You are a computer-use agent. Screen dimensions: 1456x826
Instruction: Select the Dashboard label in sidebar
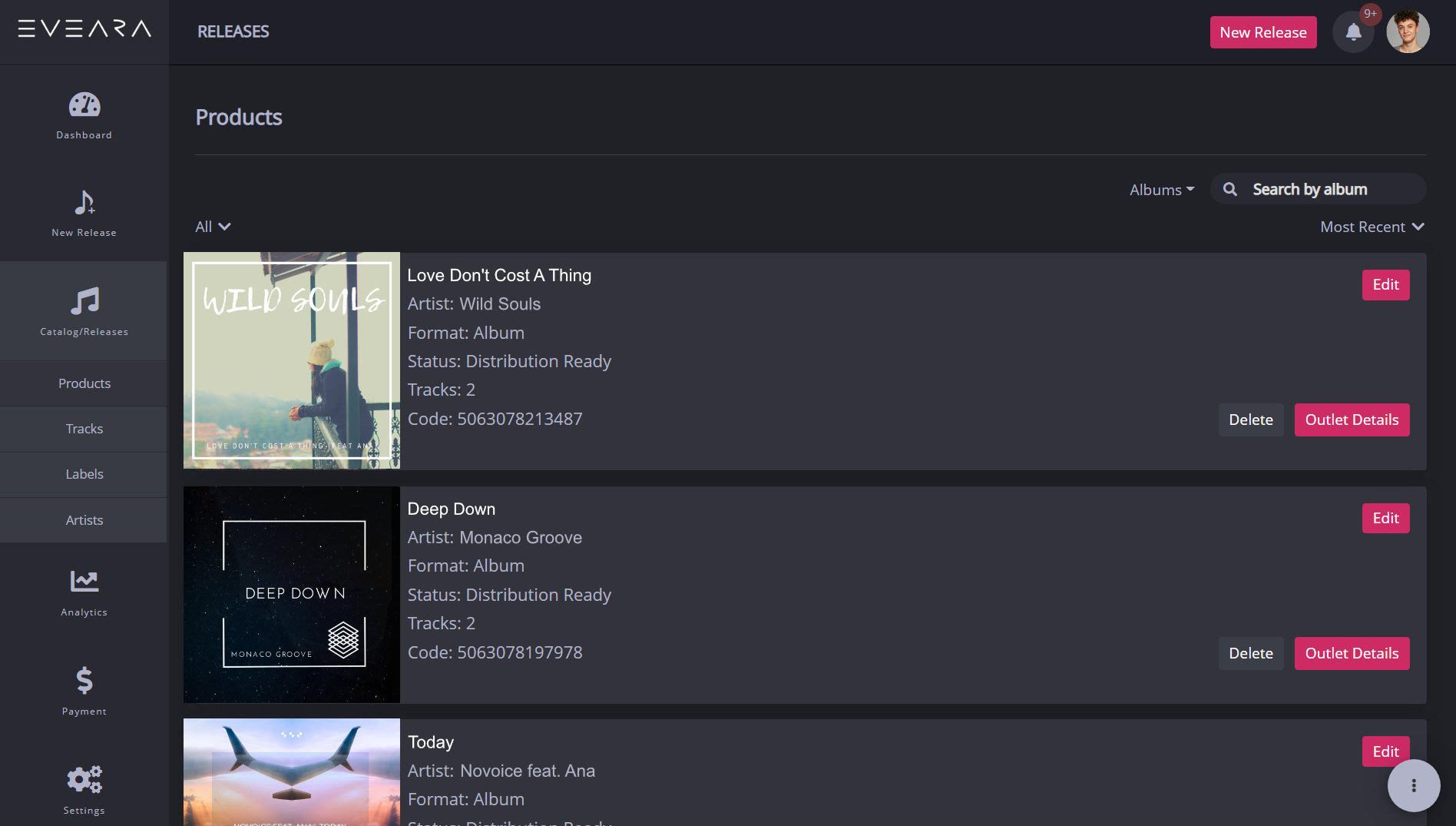[x=84, y=135]
